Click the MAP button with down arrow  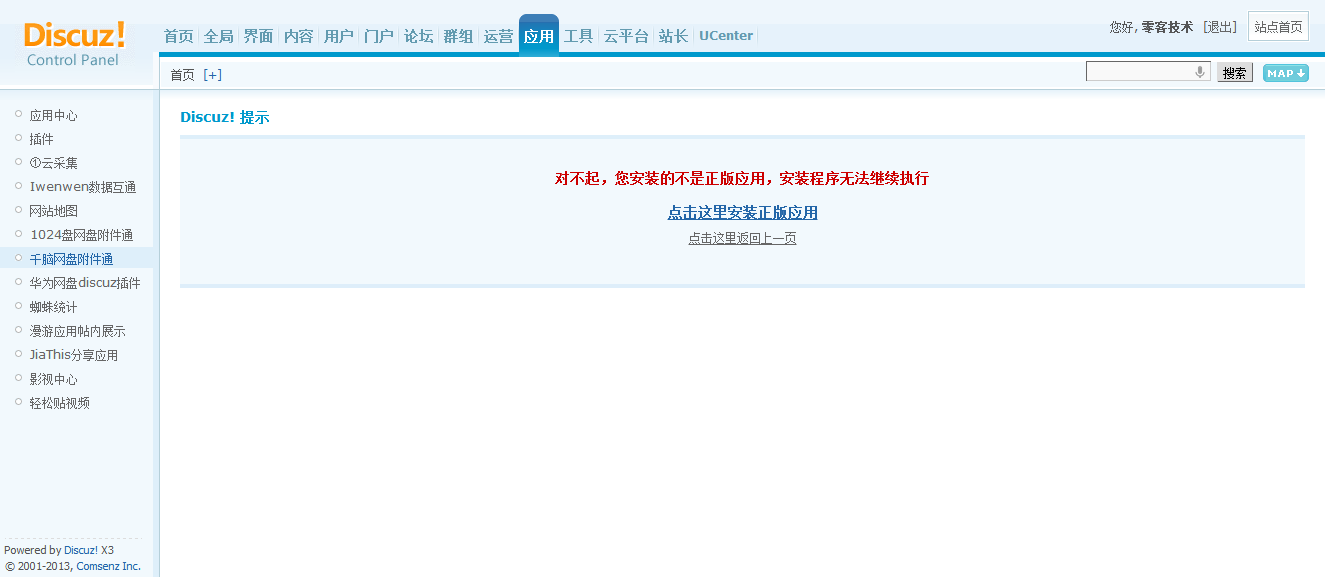(1285, 72)
